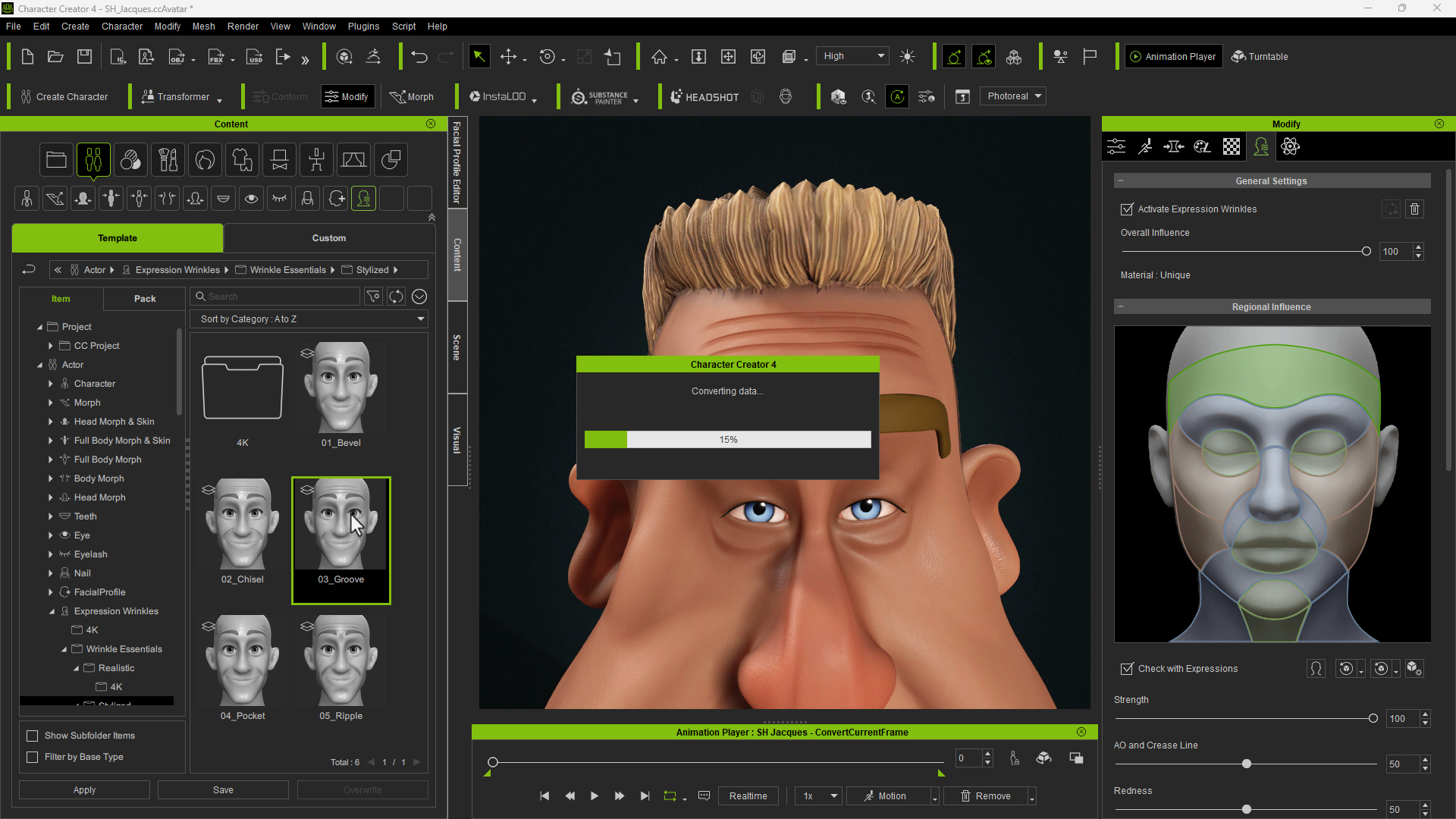
Task: Adjust the Strength slider handle
Action: point(1373,719)
